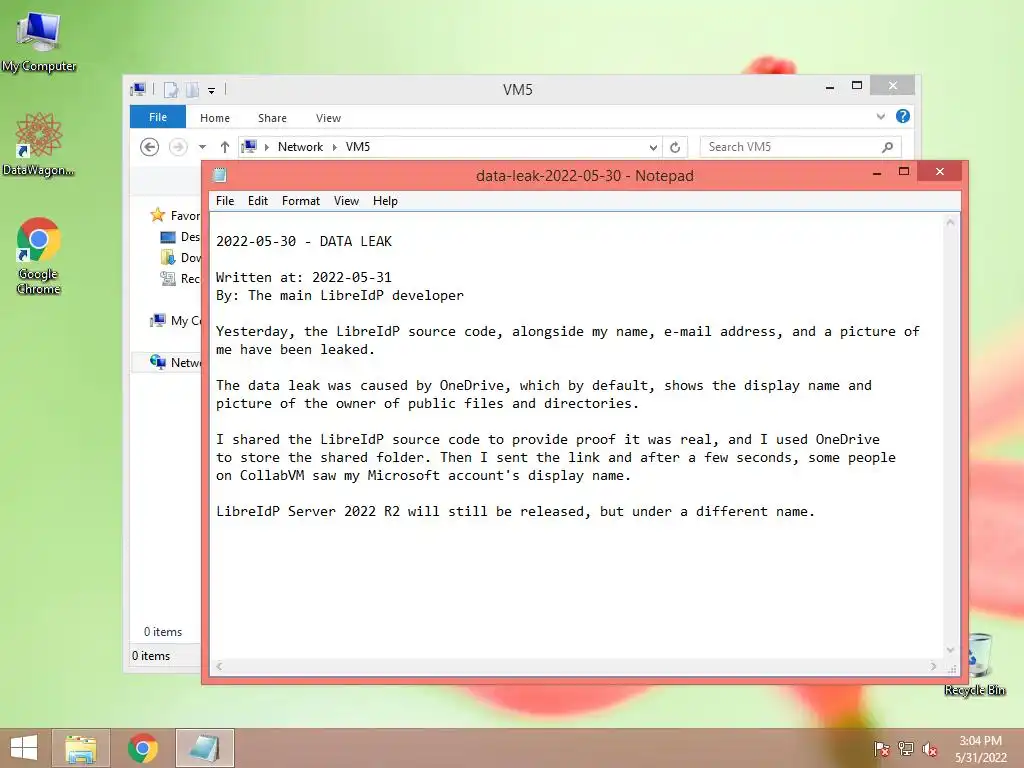Open the DataWagon desktop shortcut
1024x768 pixels.
coord(38,144)
